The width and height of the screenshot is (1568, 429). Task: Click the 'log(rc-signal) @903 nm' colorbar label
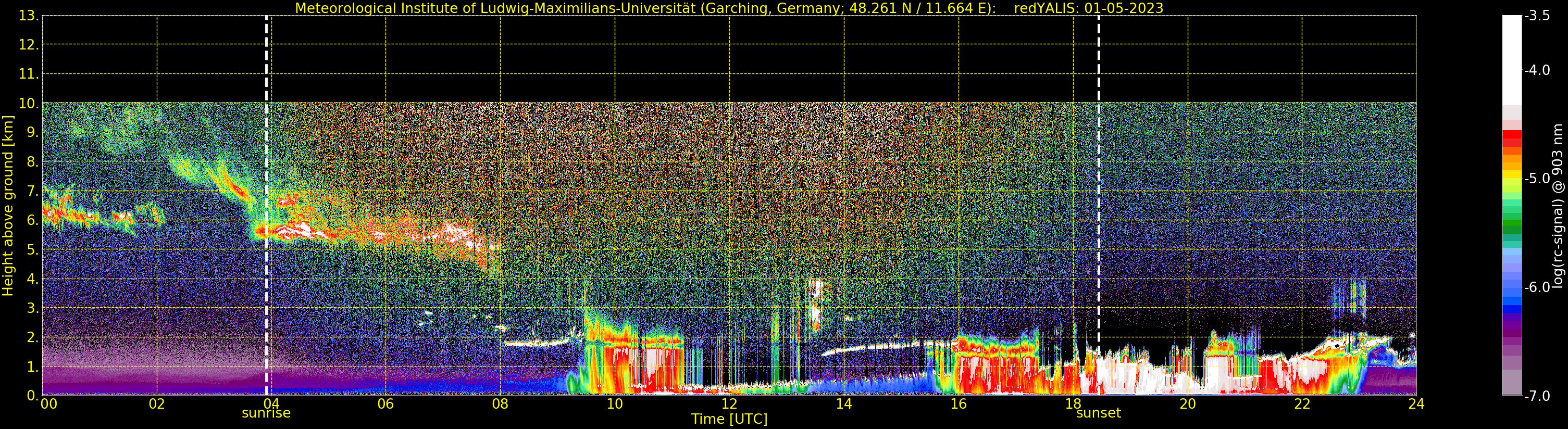(1557, 206)
